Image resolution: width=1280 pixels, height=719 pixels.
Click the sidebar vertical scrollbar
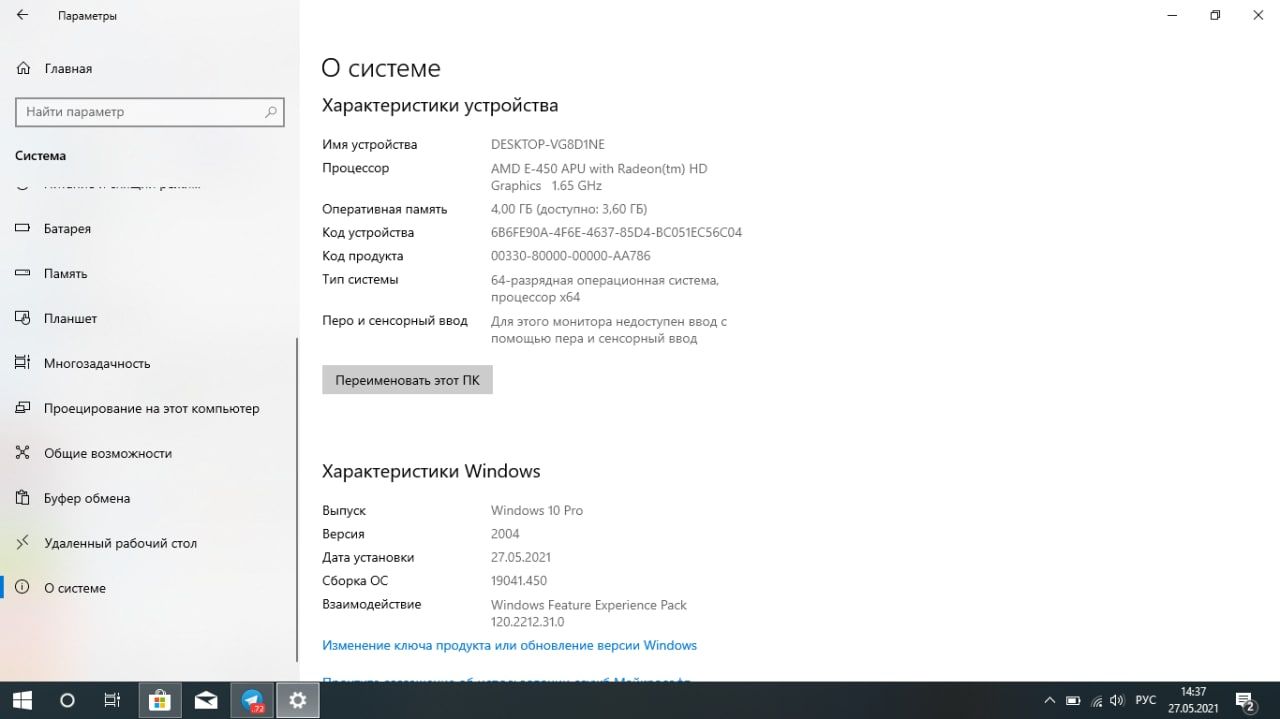pos(296,500)
